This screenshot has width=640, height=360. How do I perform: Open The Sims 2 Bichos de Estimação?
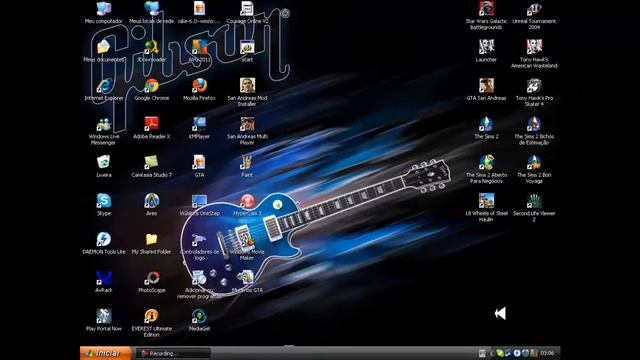click(x=534, y=124)
